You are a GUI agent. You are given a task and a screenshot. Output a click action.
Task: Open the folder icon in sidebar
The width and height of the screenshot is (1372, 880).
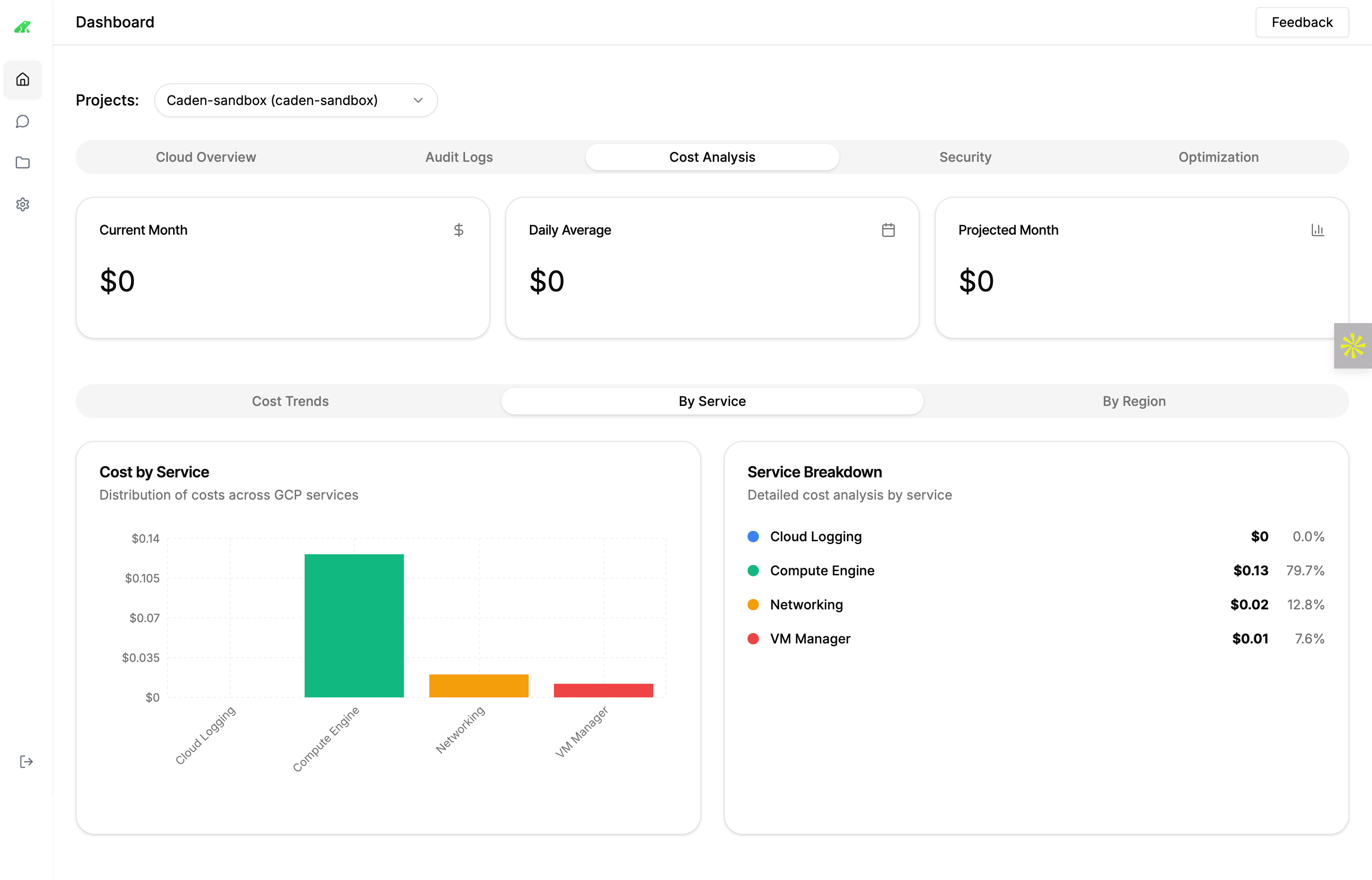[x=22, y=163]
